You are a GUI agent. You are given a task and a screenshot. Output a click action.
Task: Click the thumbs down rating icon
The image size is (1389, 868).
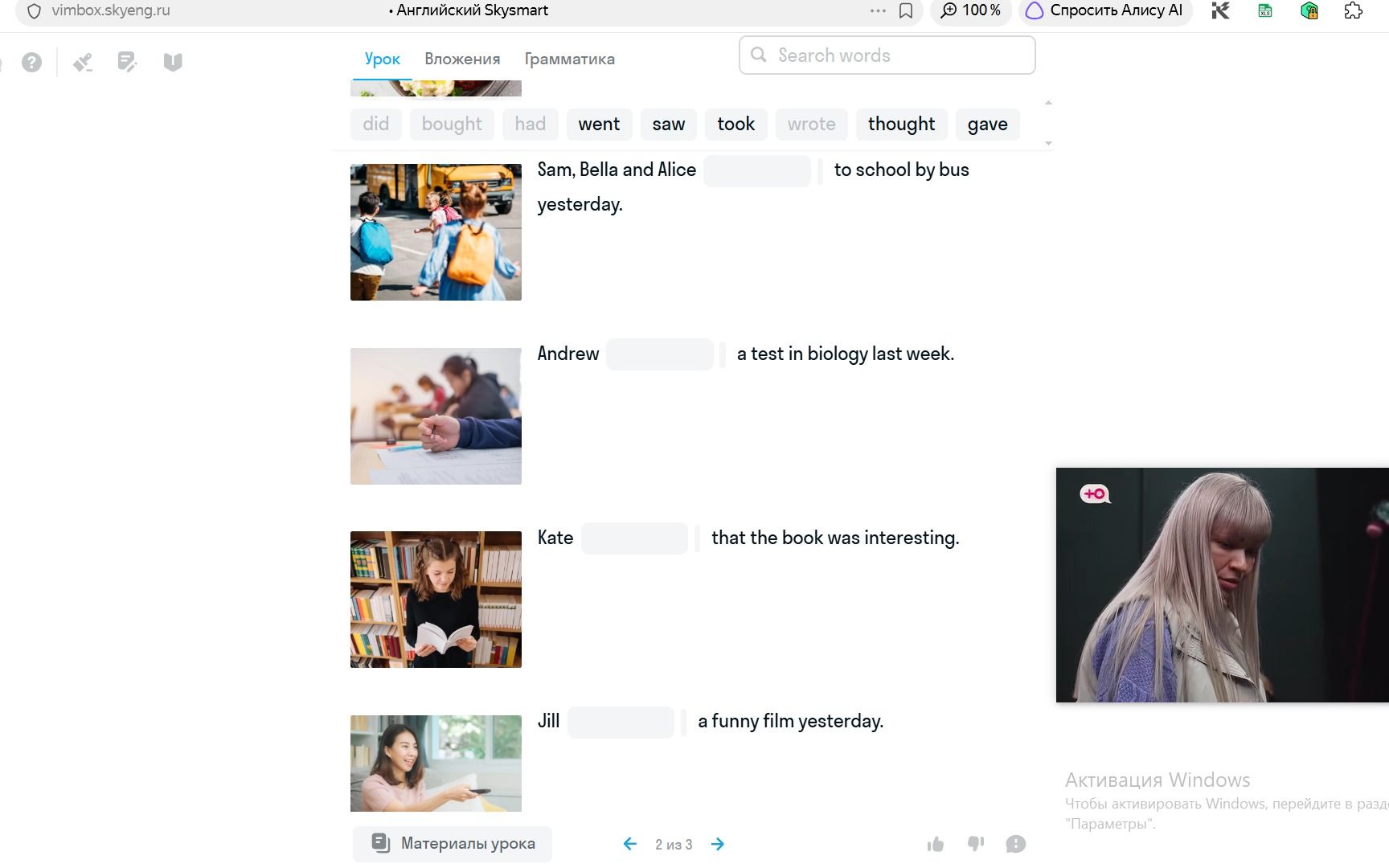click(x=976, y=844)
